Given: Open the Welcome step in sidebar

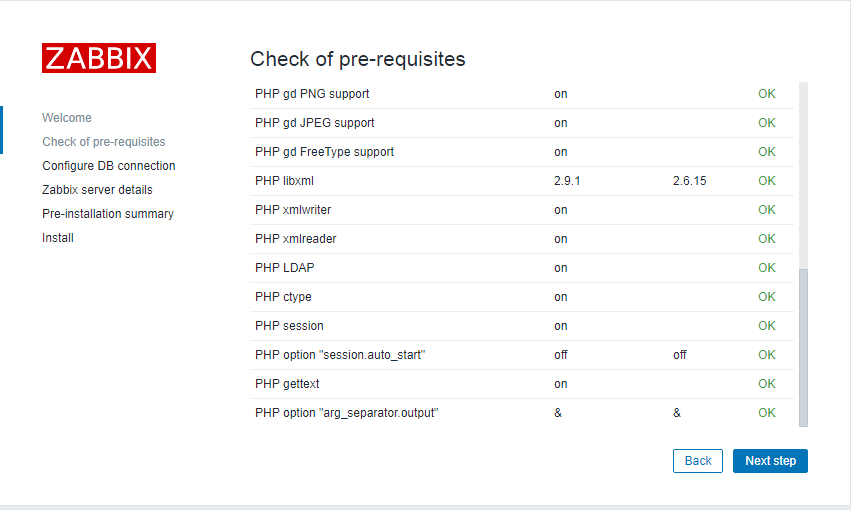Looking at the screenshot, I should pyautogui.click(x=67, y=118).
